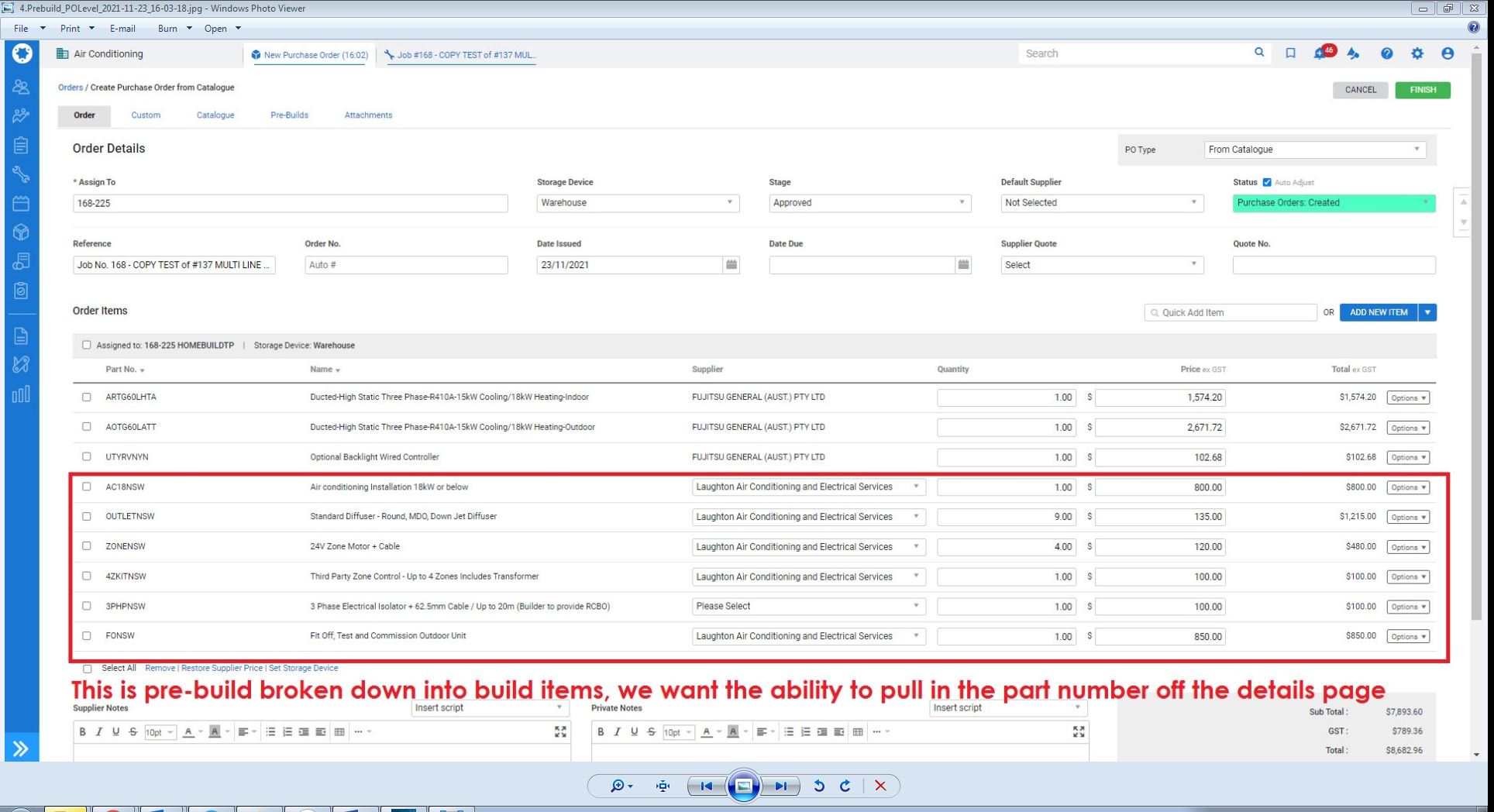Open the settings gear in the header

(1417, 53)
